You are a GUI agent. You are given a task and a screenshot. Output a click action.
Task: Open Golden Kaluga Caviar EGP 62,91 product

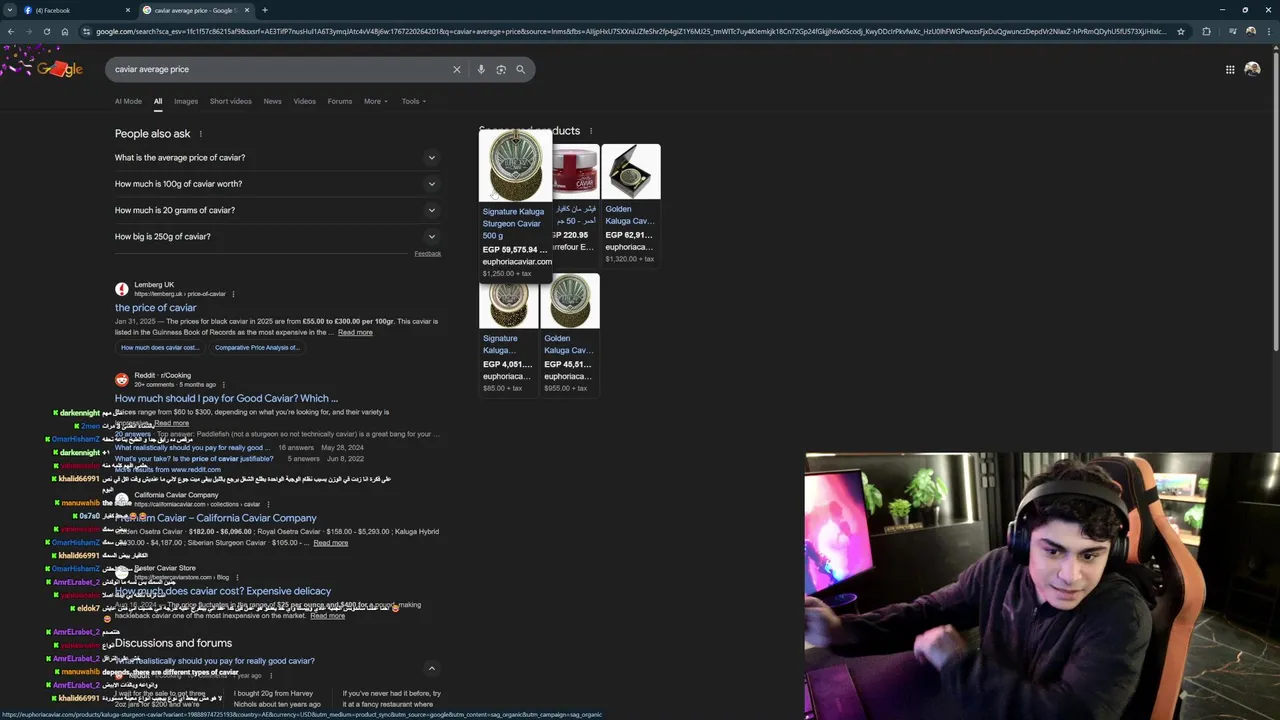tap(630, 205)
